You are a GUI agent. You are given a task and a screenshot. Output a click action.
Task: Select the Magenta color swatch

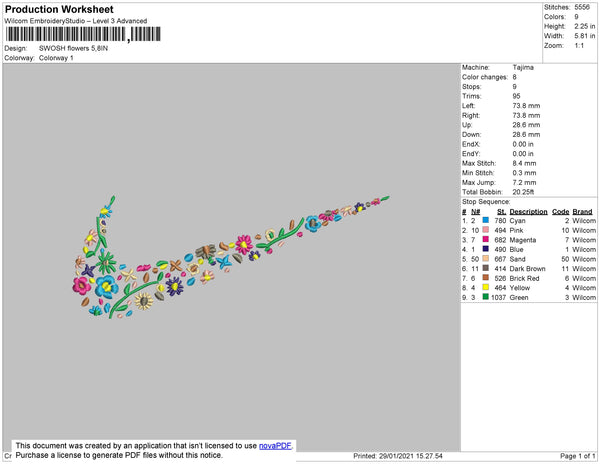point(486,239)
